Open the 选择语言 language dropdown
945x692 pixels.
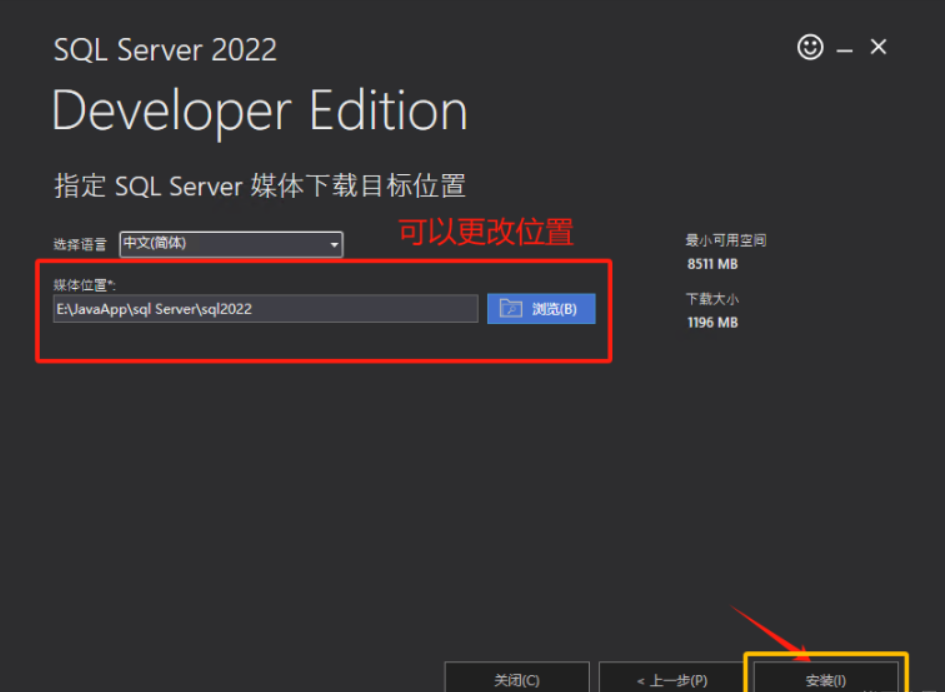[x=231, y=244]
